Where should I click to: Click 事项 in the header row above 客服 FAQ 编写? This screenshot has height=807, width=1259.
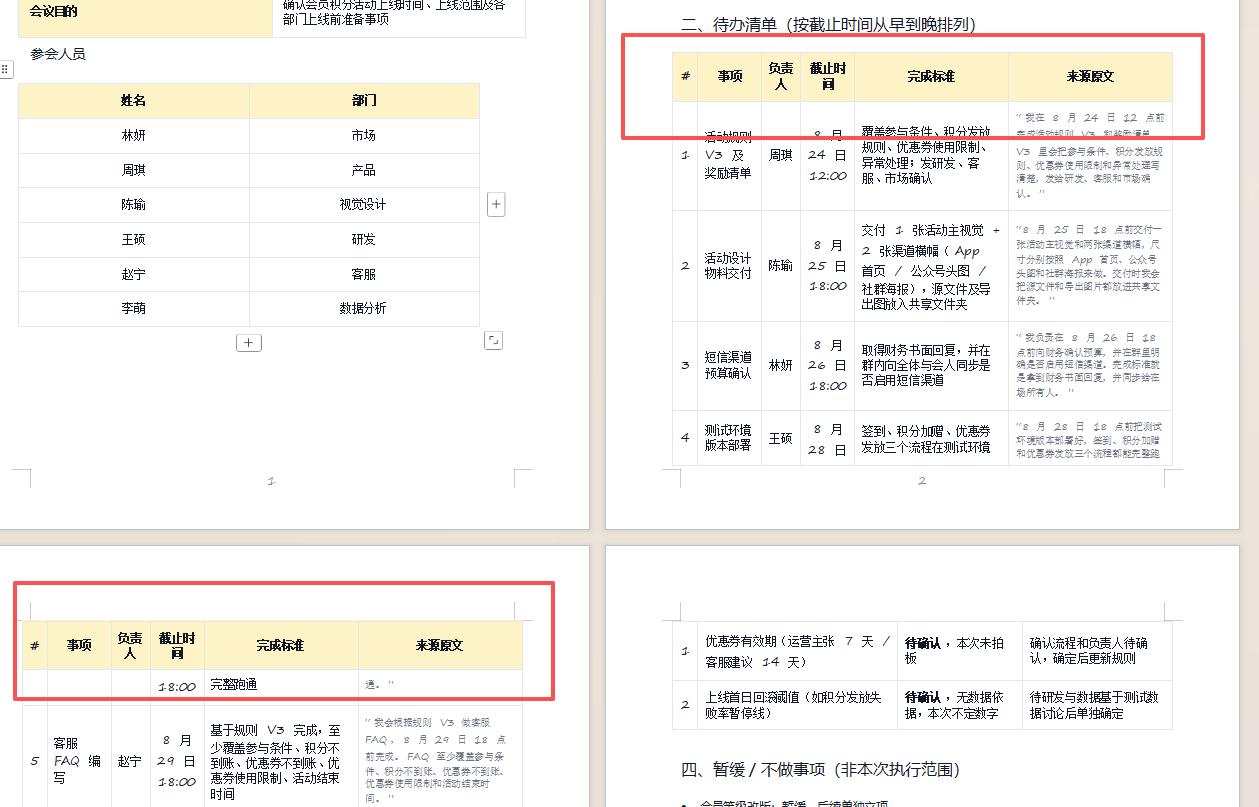click(80, 646)
